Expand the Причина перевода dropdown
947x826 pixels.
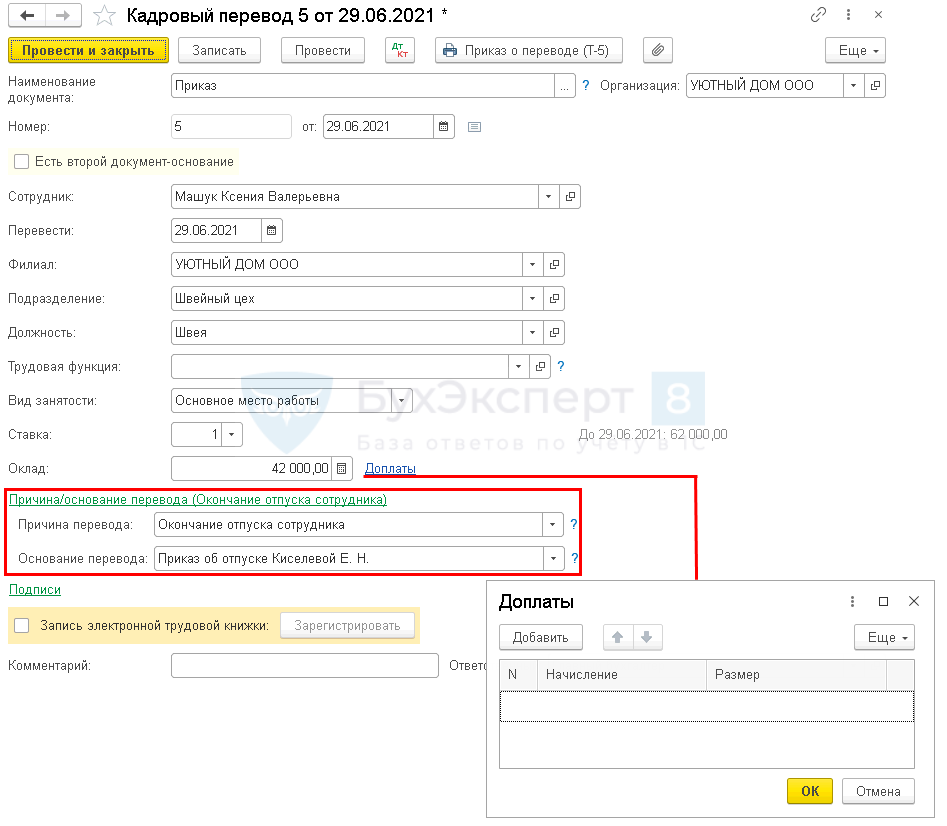pos(553,524)
